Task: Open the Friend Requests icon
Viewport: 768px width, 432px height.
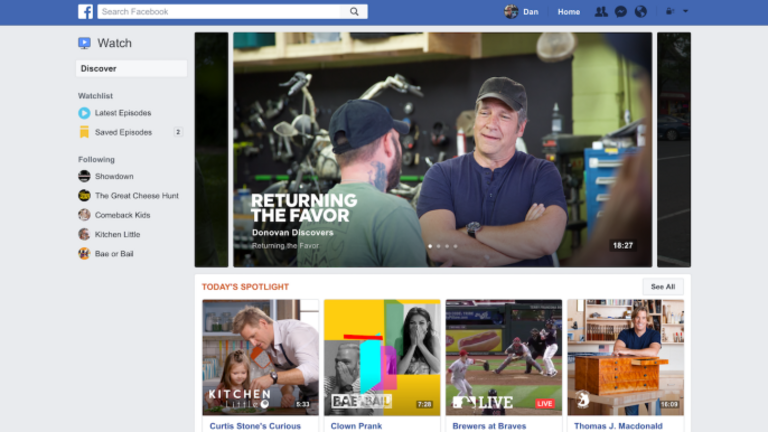Action: tap(601, 12)
